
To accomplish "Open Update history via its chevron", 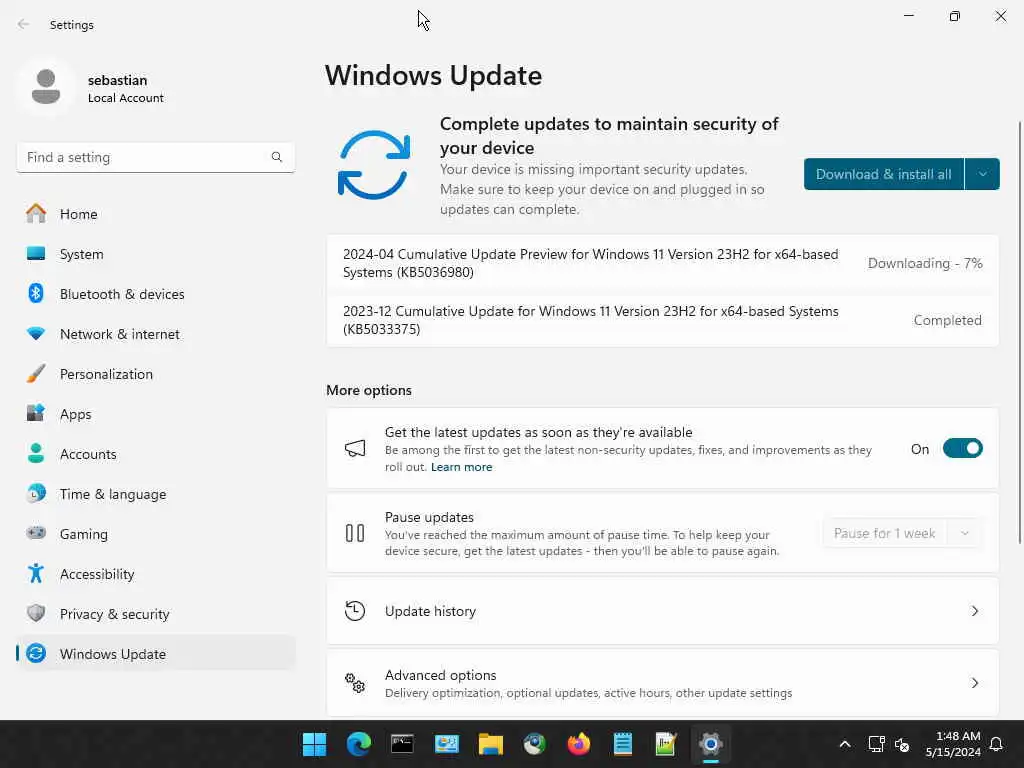I will [974, 611].
